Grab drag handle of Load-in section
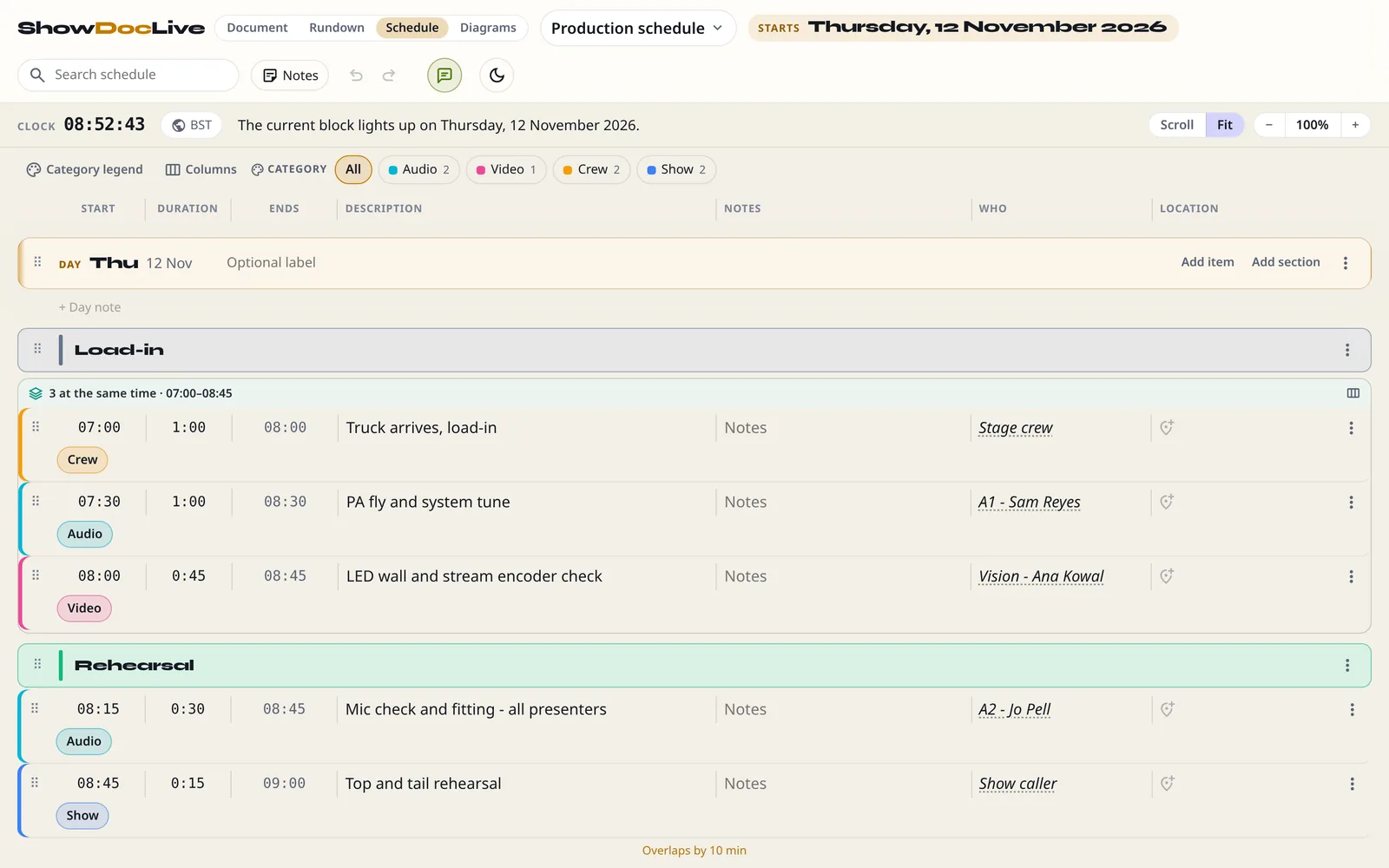Screen dimensions: 1389x868 (x=37, y=349)
